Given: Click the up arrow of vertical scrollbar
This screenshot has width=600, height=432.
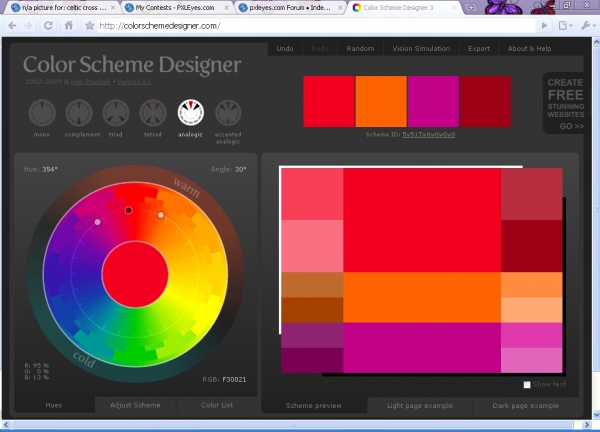Looking at the screenshot, I should [596, 41].
